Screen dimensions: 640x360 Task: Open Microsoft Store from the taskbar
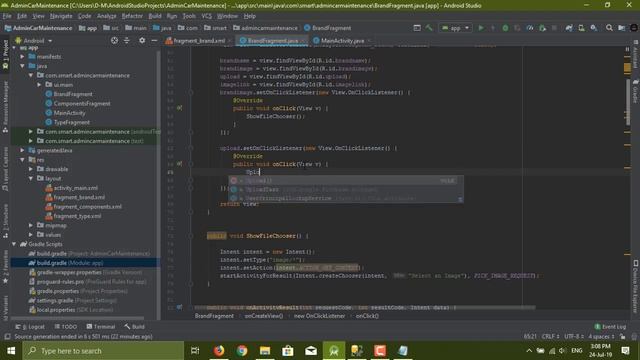tap(288, 351)
